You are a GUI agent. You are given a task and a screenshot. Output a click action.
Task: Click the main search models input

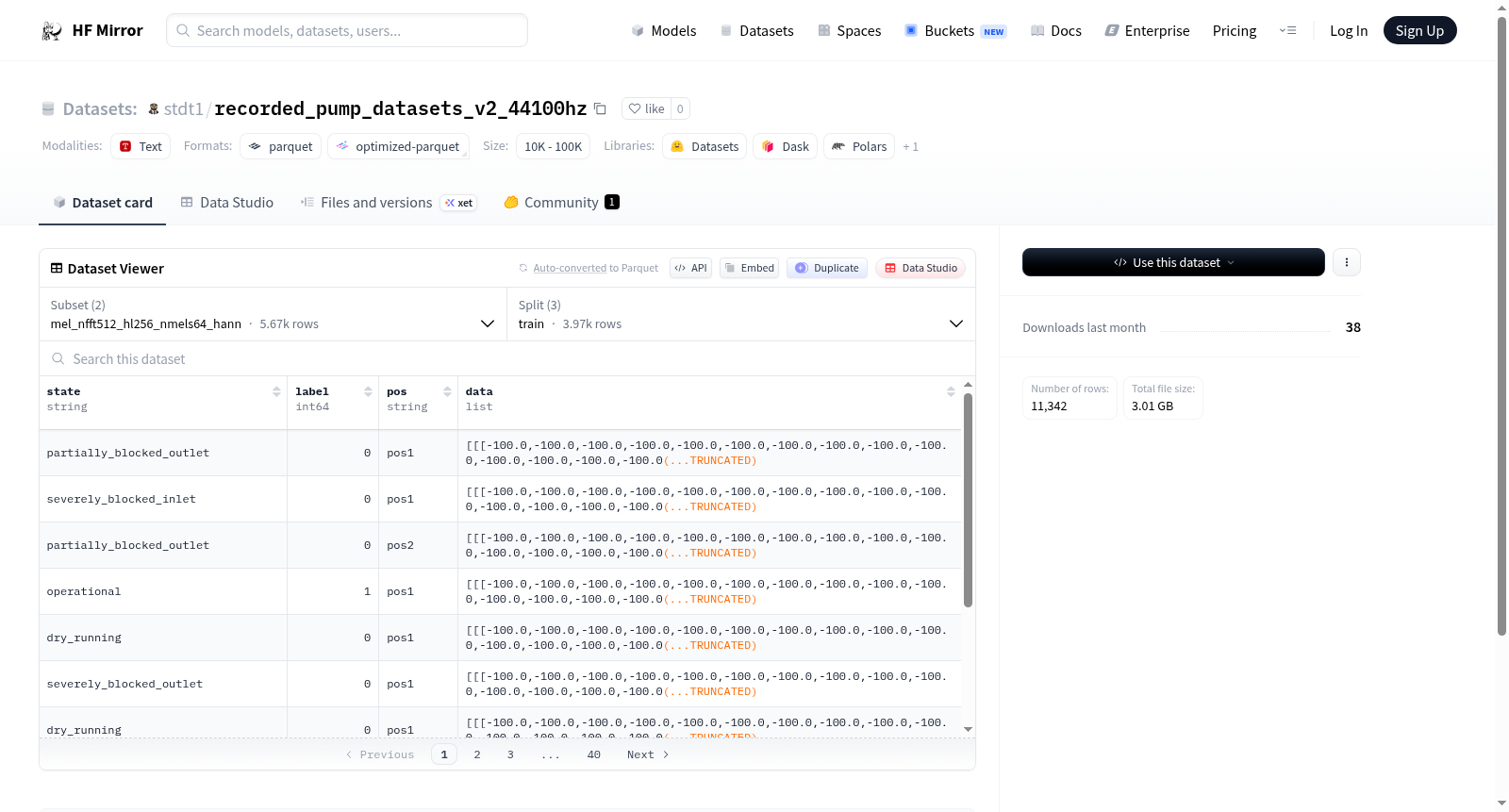(347, 30)
